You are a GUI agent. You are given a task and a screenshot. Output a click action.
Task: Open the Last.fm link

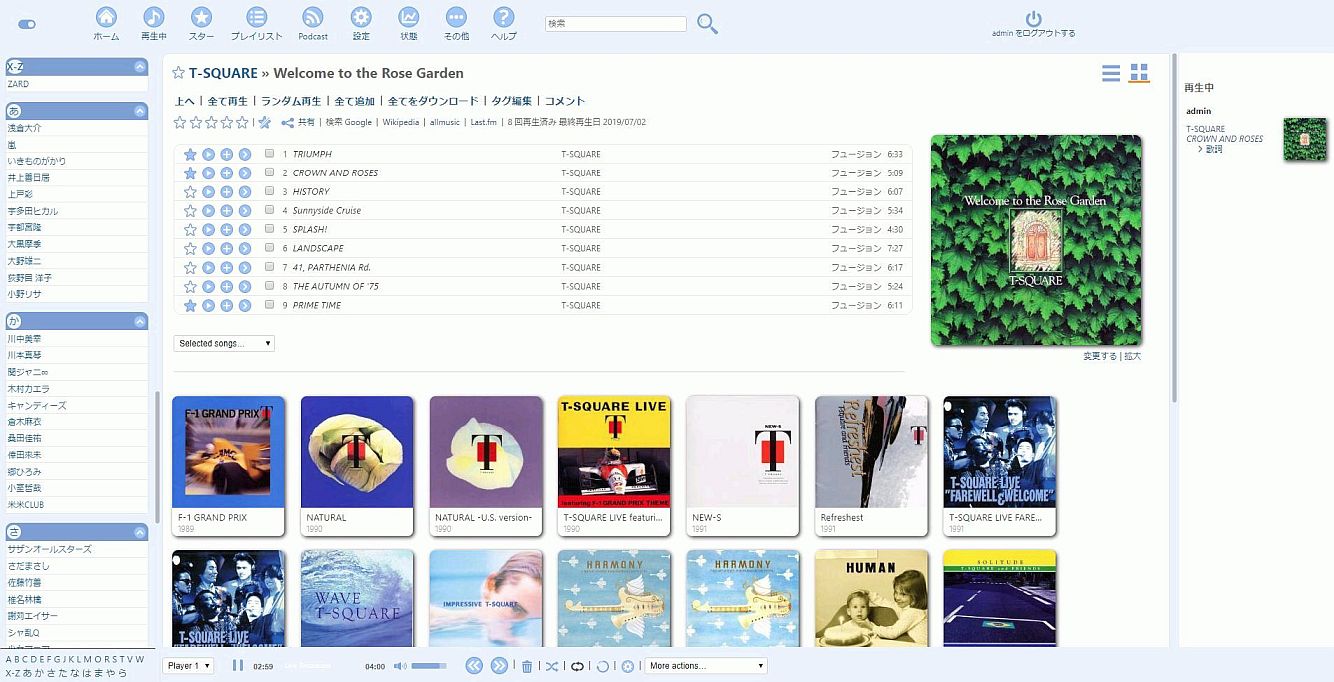coord(484,123)
